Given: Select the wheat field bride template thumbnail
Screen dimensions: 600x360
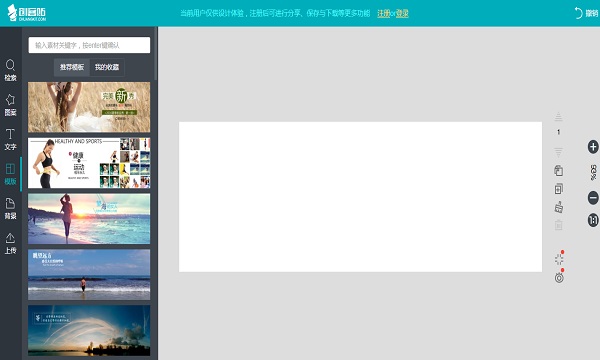Looking at the screenshot, I should click(89, 107).
